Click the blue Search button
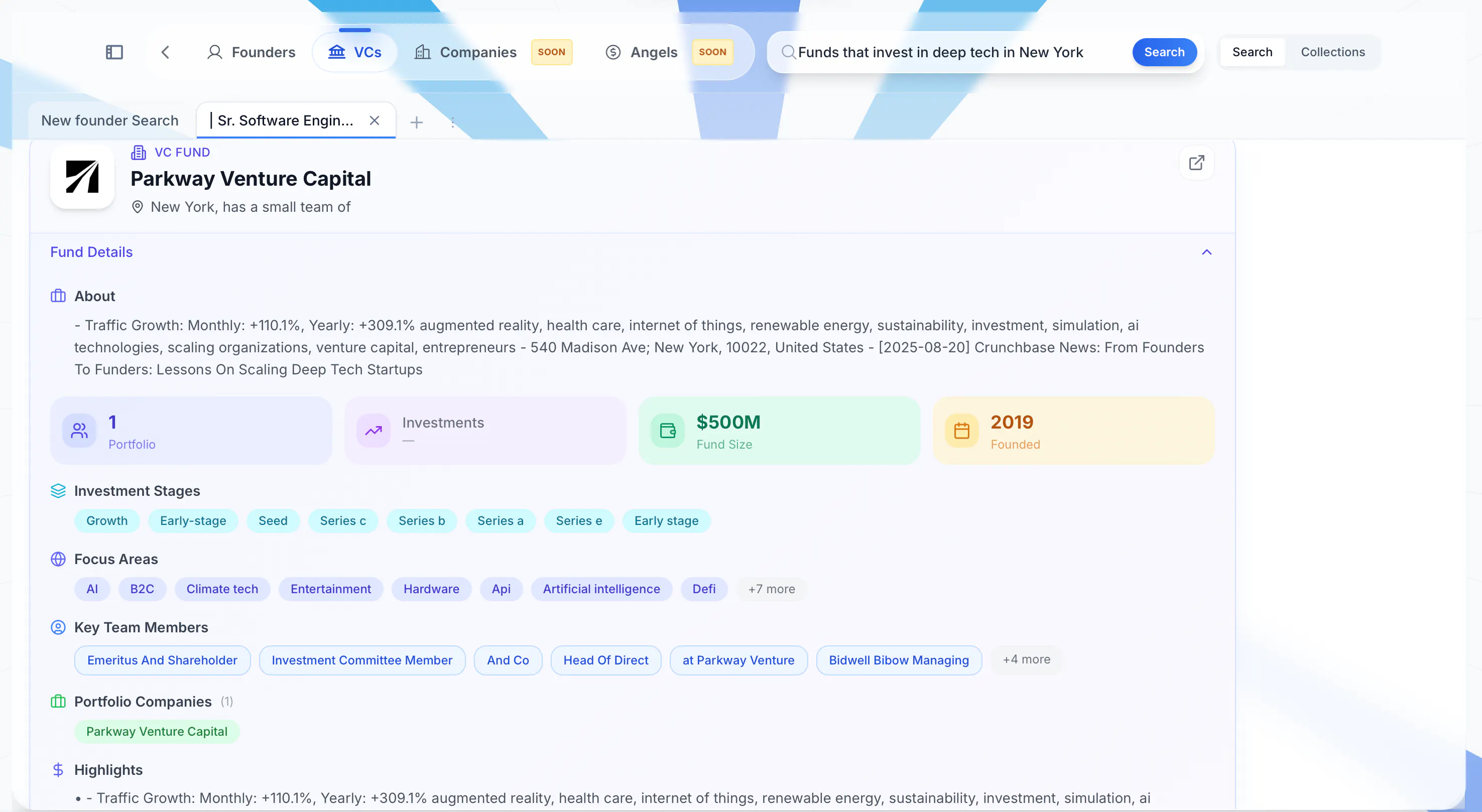Image resolution: width=1482 pixels, height=812 pixels. tap(1164, 52)
